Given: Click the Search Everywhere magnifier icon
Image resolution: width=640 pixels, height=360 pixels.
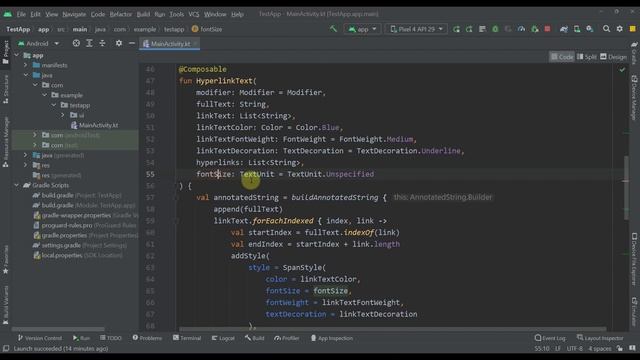Looking at the screenshot, I should pos(606,29).
